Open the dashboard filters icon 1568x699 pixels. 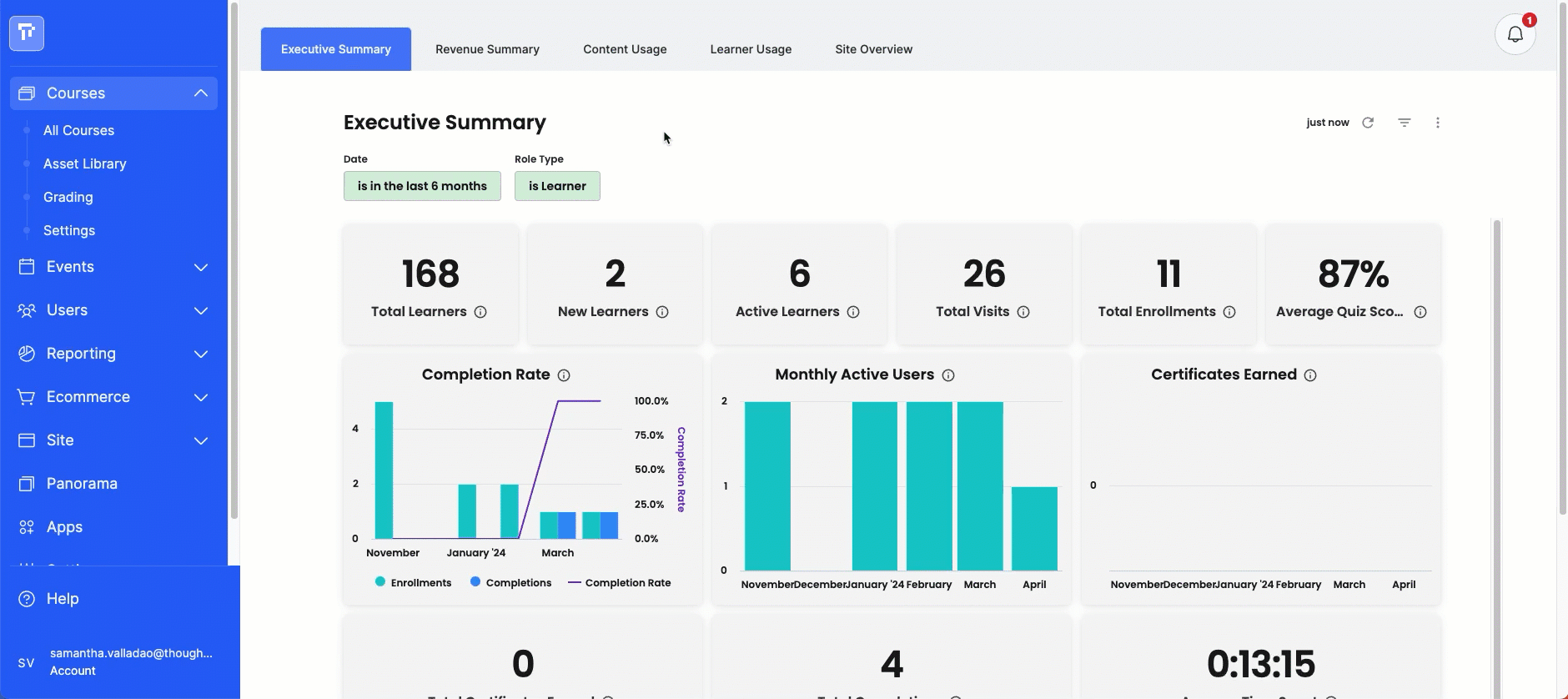pyautogui.click(x=1405, y=123)
